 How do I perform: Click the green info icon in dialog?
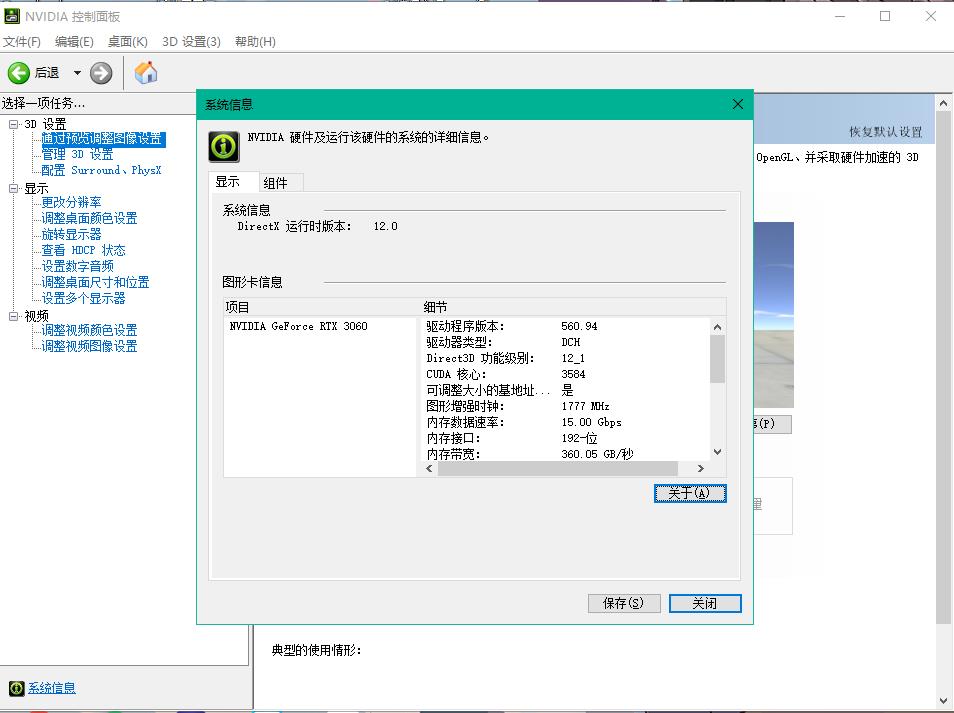[x=224, y=146]
